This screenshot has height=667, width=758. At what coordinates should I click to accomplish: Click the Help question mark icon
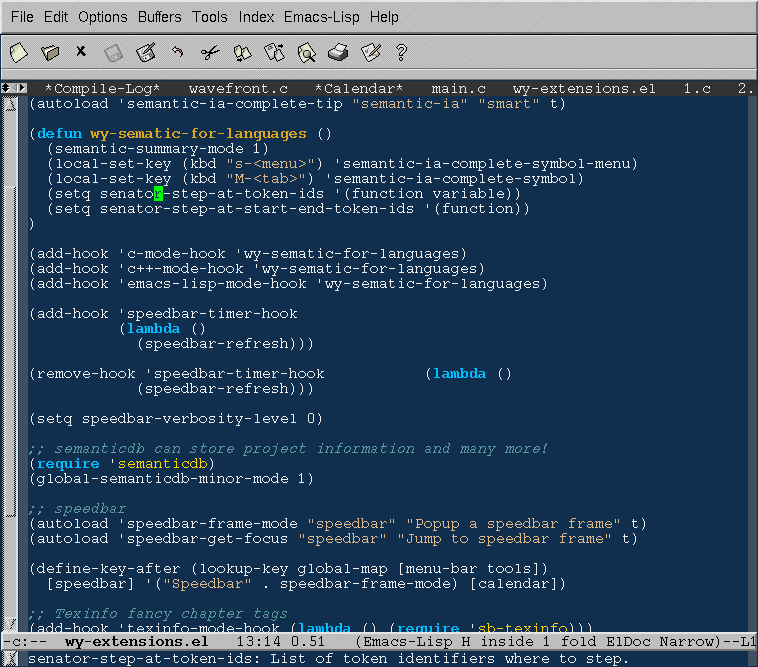click(x=401, y=52)
